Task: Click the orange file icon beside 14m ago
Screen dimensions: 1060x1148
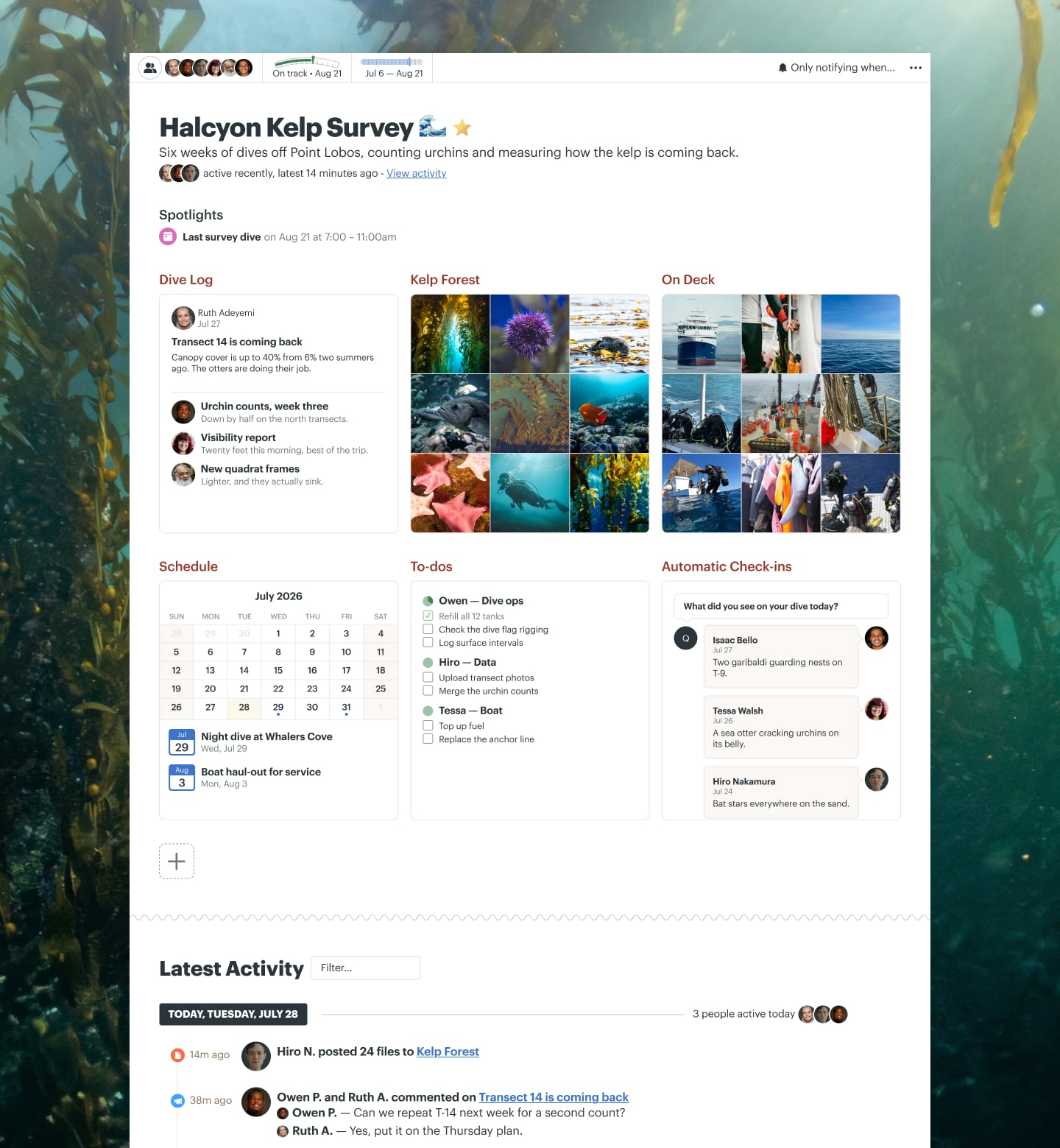Action: 177,1055
